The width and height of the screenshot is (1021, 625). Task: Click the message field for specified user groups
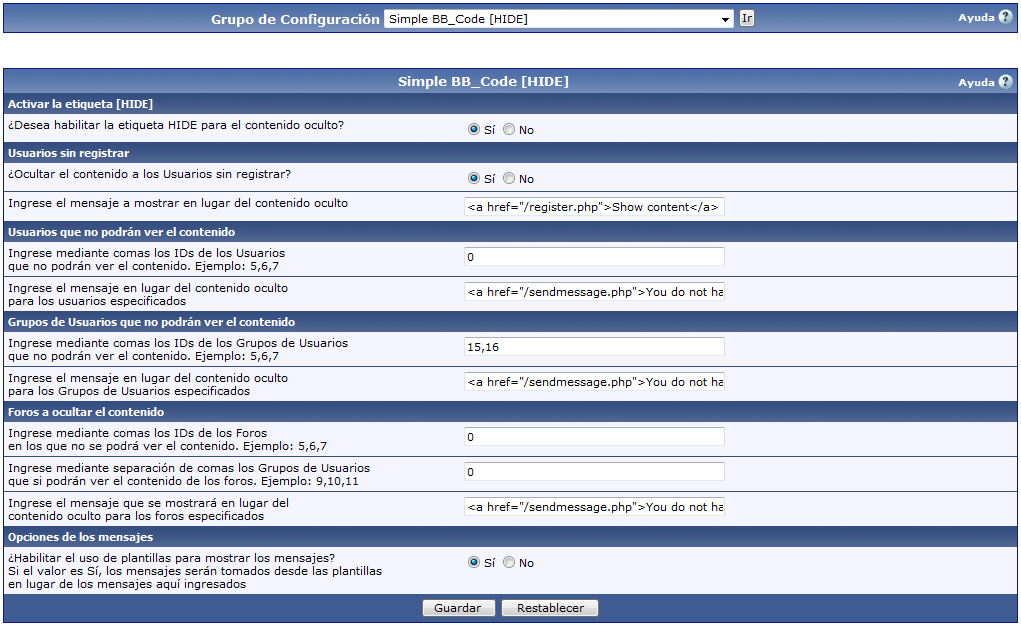594,382
